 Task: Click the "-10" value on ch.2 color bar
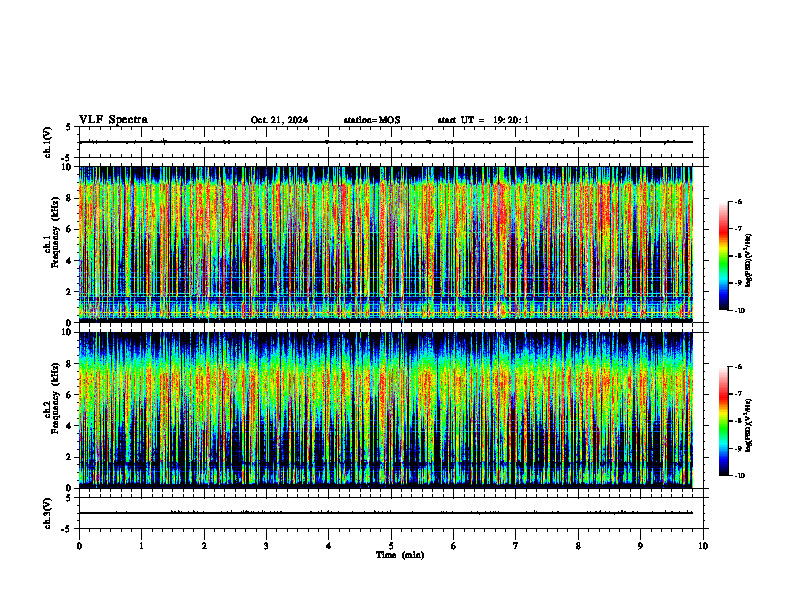738,475
